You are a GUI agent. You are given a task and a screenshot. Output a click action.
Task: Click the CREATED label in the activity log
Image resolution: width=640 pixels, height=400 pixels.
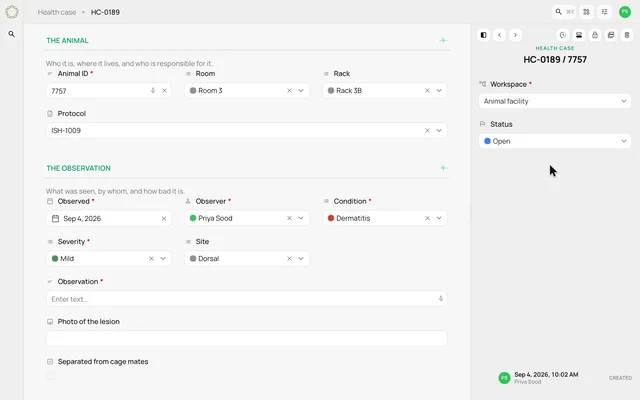click(620, 378)
